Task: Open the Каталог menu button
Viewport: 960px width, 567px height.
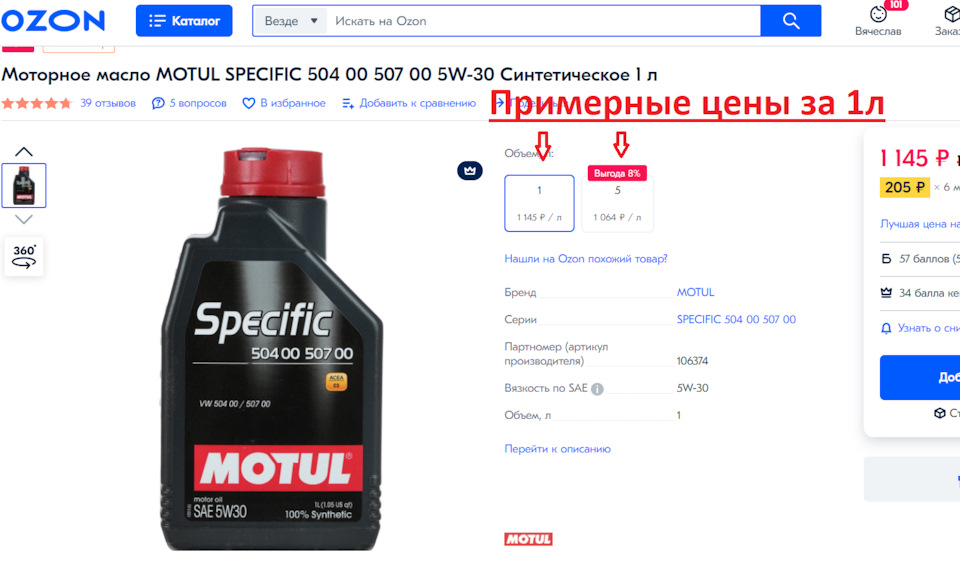Action: 184,21
